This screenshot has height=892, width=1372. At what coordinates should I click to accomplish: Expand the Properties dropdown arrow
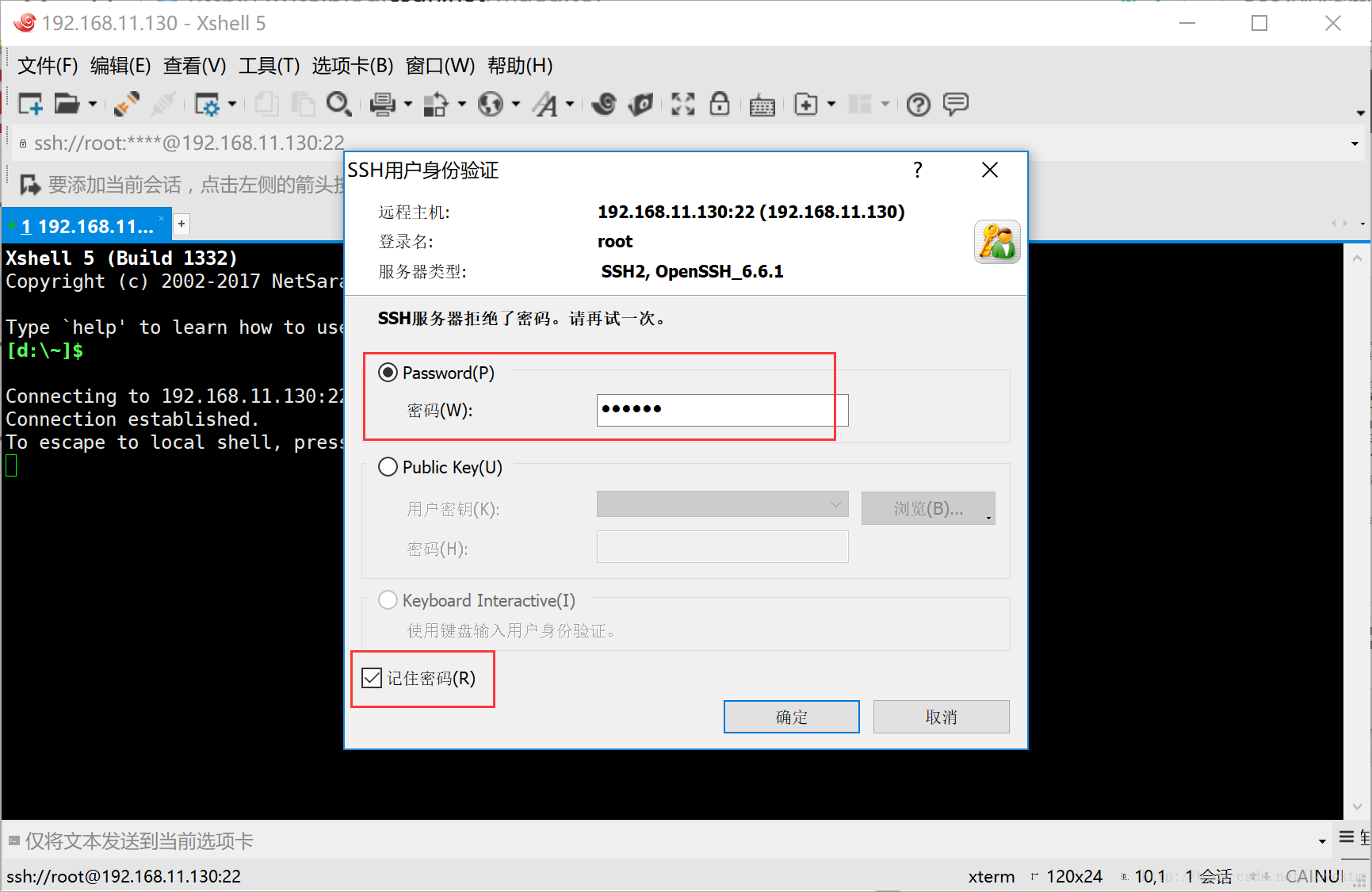pos(232,104)
